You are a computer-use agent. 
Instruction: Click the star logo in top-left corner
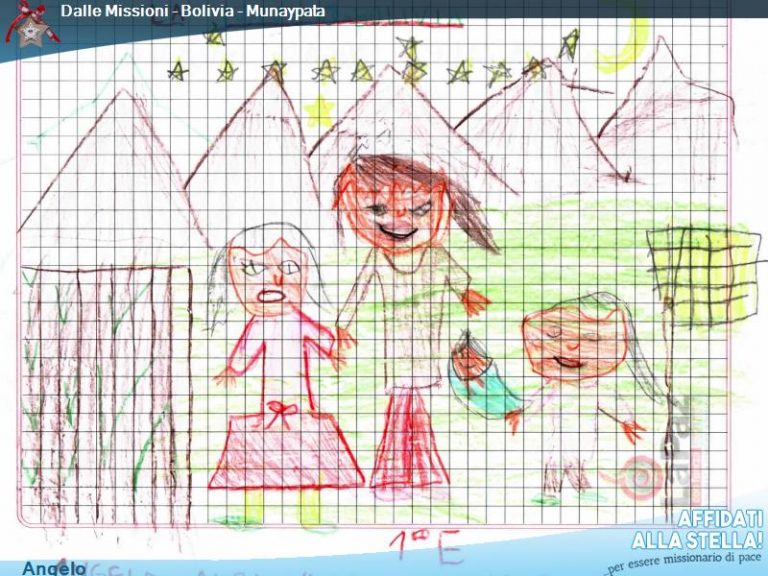(32, 24)
